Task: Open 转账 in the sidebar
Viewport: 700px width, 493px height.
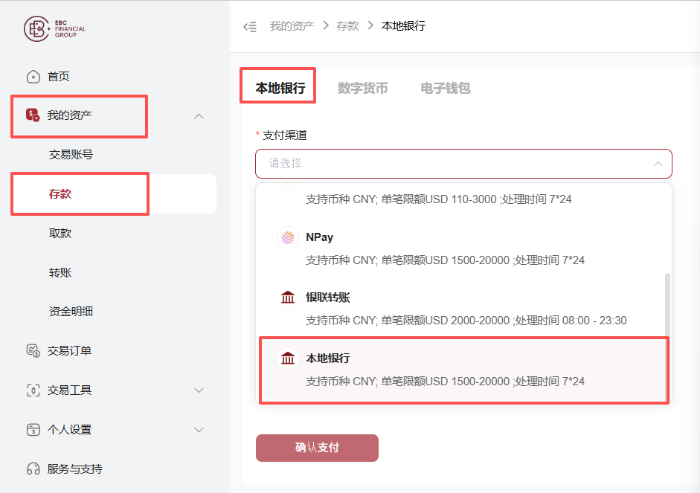Action: (60, 272)
